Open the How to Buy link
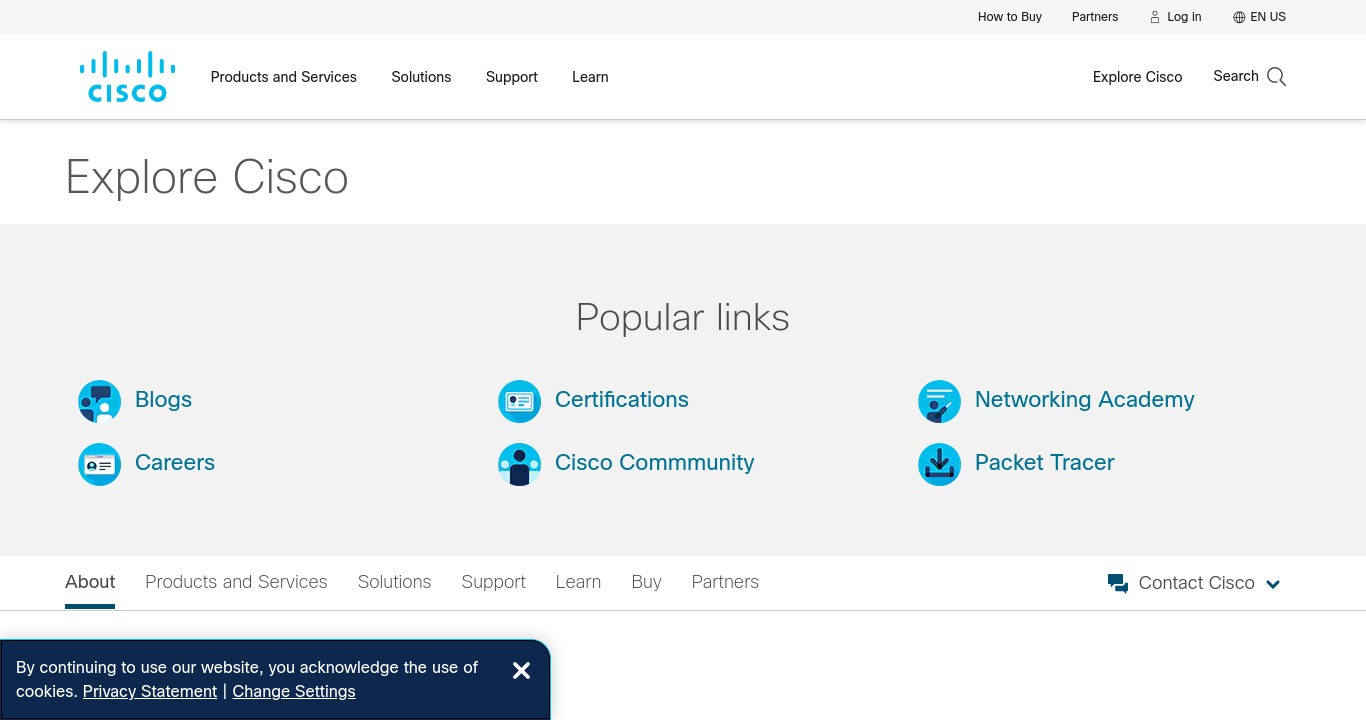The width and height of the screenshot is (1366, 720). click(1010, 17)
